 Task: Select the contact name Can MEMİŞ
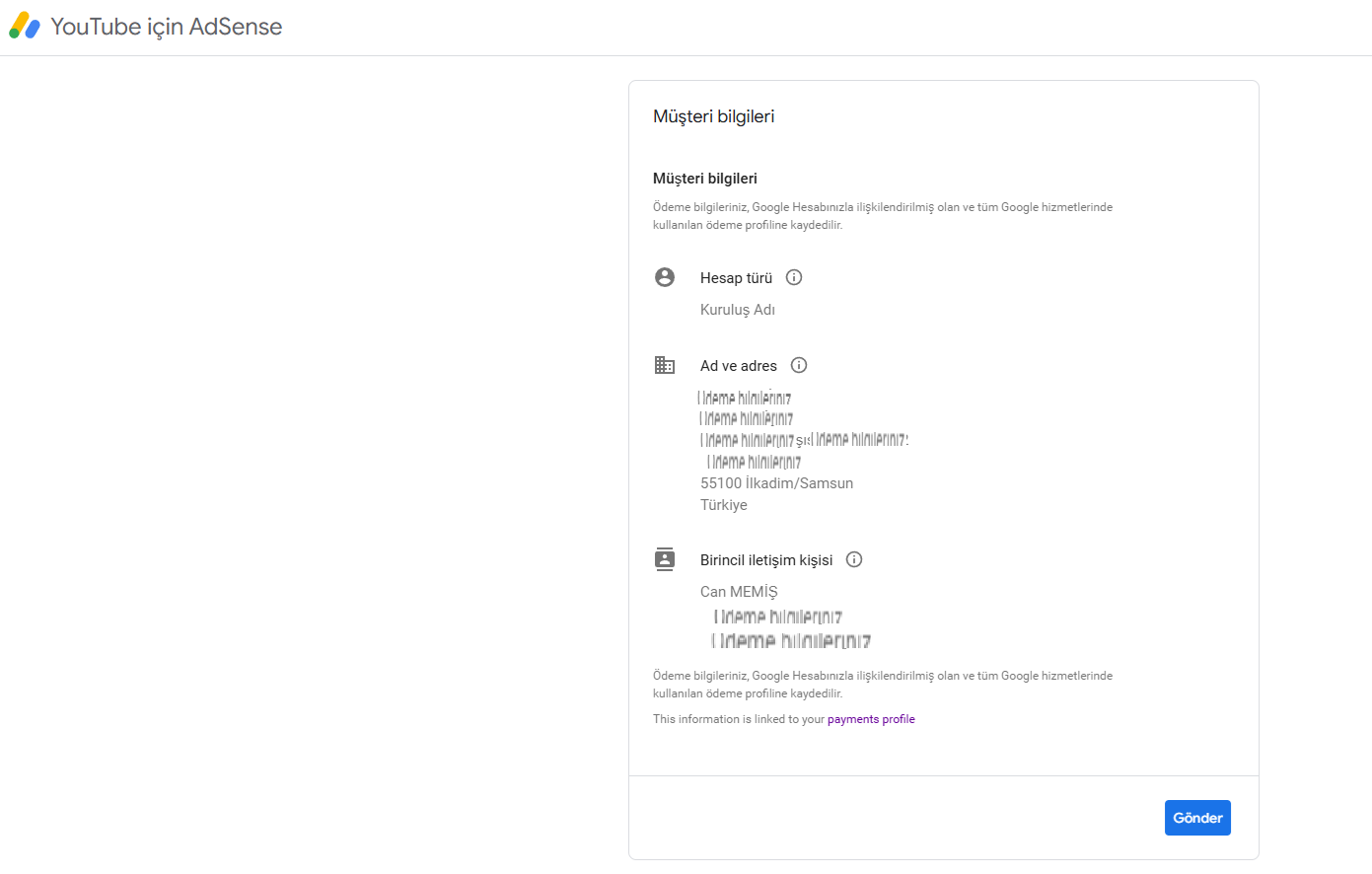(739, 592)
